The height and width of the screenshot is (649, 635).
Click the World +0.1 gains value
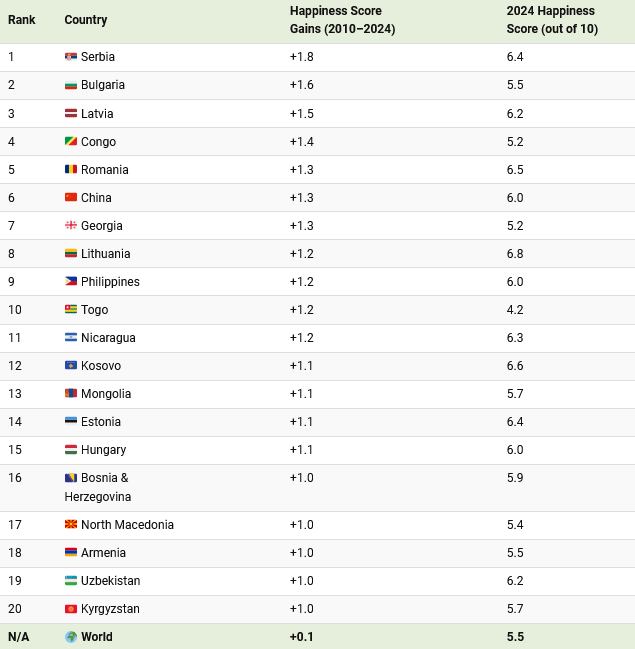point(301,637)
